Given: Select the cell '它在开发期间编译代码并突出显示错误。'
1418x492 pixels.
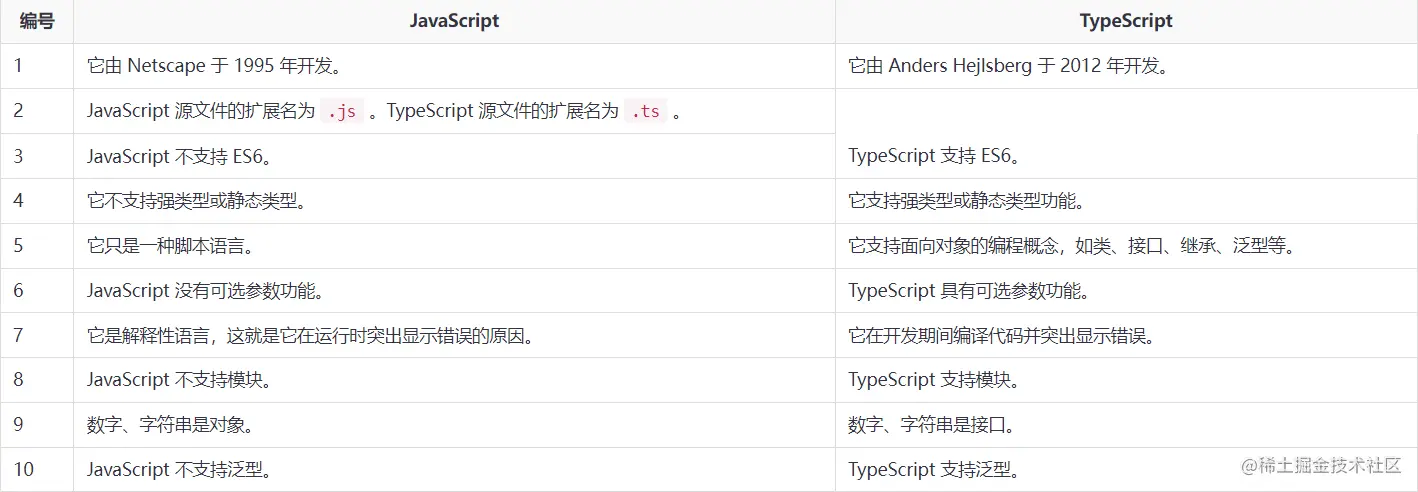Looking at the screenshot, I should [1126, 336].
